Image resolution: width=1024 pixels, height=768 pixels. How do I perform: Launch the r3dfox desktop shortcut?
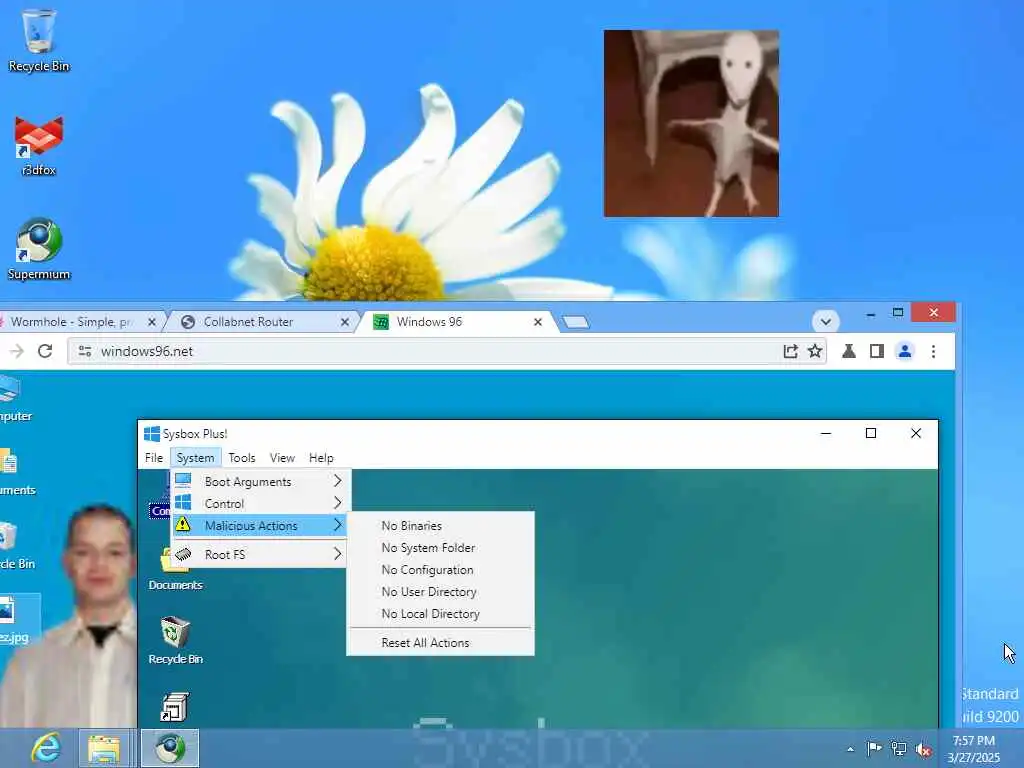(x=39, y=146)
